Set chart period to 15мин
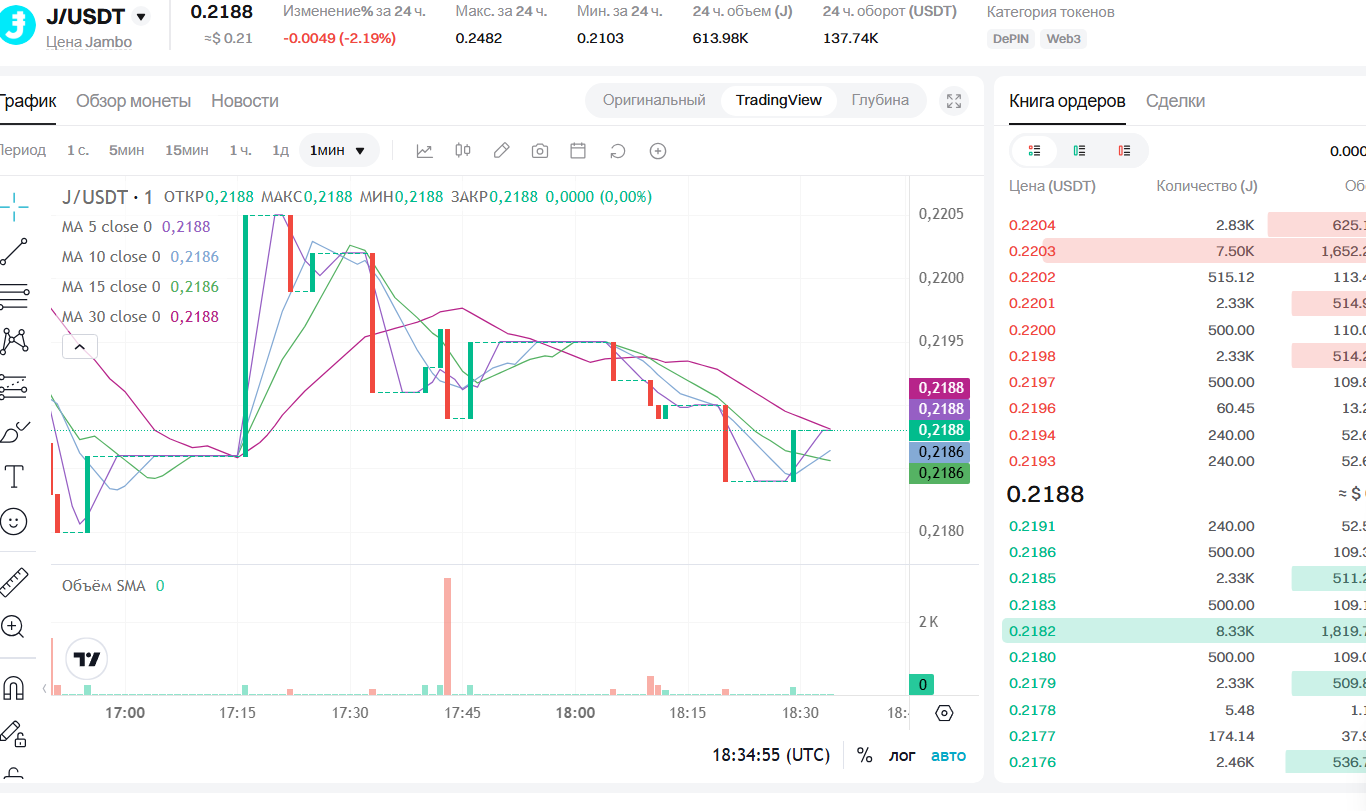Screen dimensions: 1366x811 click(x=187, y=150)
